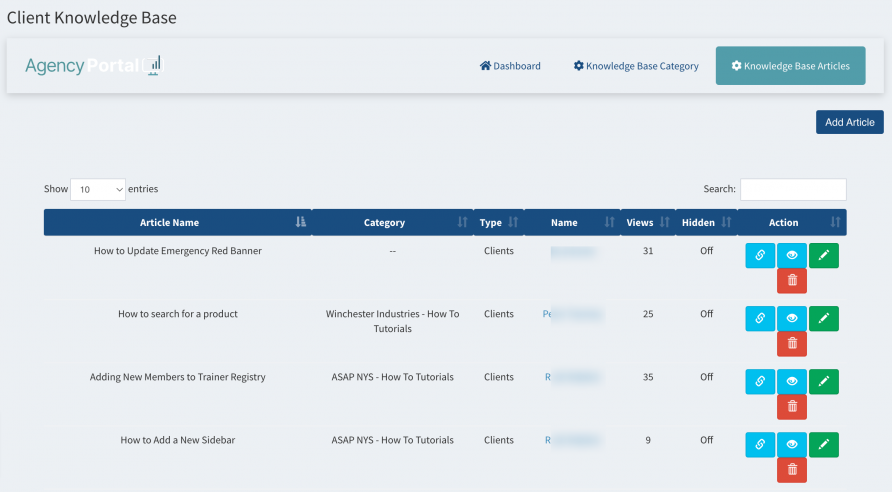This screenshot has width=892, height=492.
Task: Delete 'How to search for a product' article
Action: tap(791, 344)
